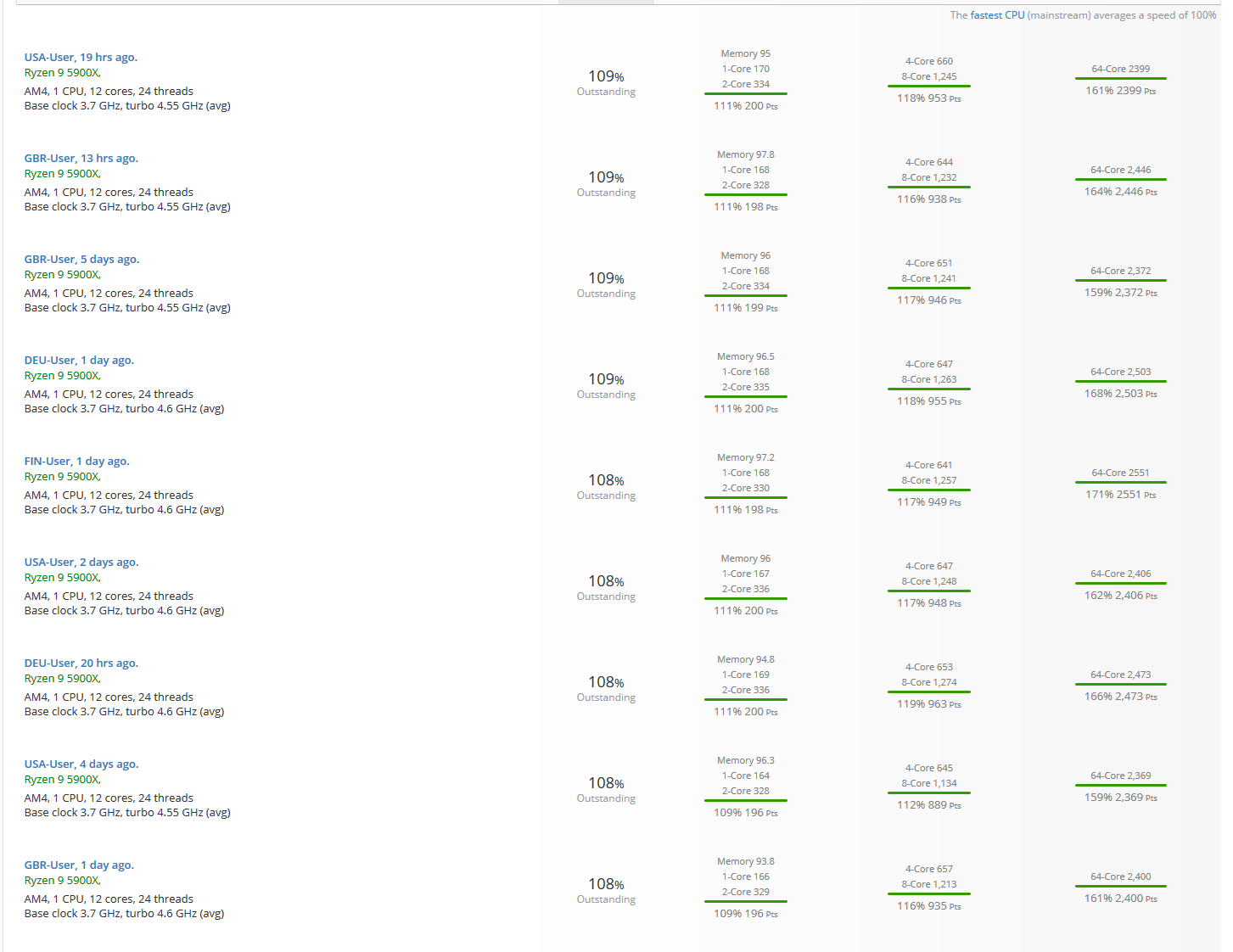Click Ryzen 9 5900X under FIN-User 1 day

click(63, 477)
